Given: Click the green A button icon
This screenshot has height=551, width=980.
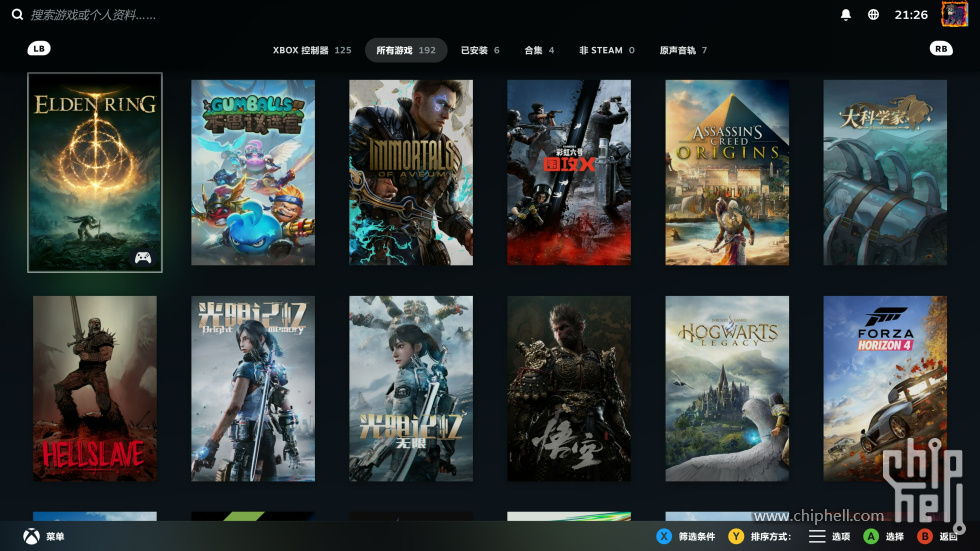Looking at the screenshot, I should tap(871, 536).
